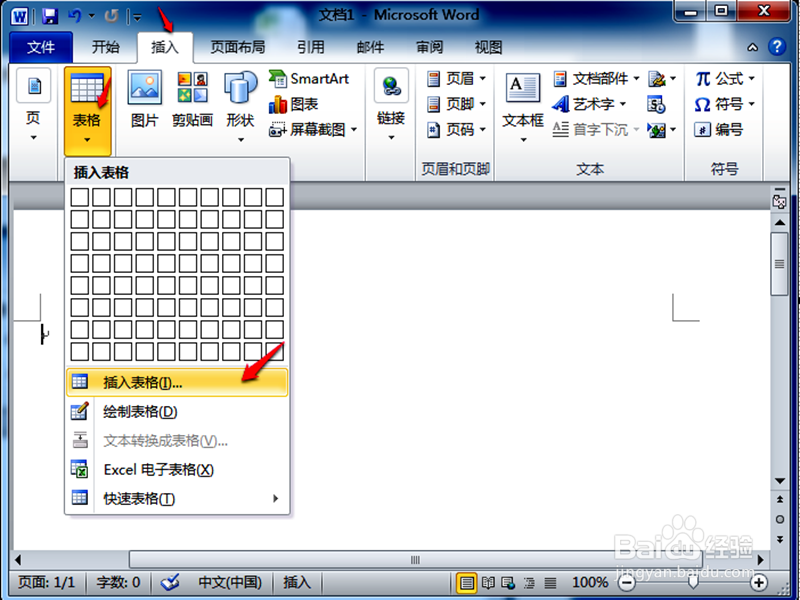Expand 快速表格(T) submenu
Image resolution: width=800 pixels, height=600 pixels.
pyautogui.click(x=177, y=498)
